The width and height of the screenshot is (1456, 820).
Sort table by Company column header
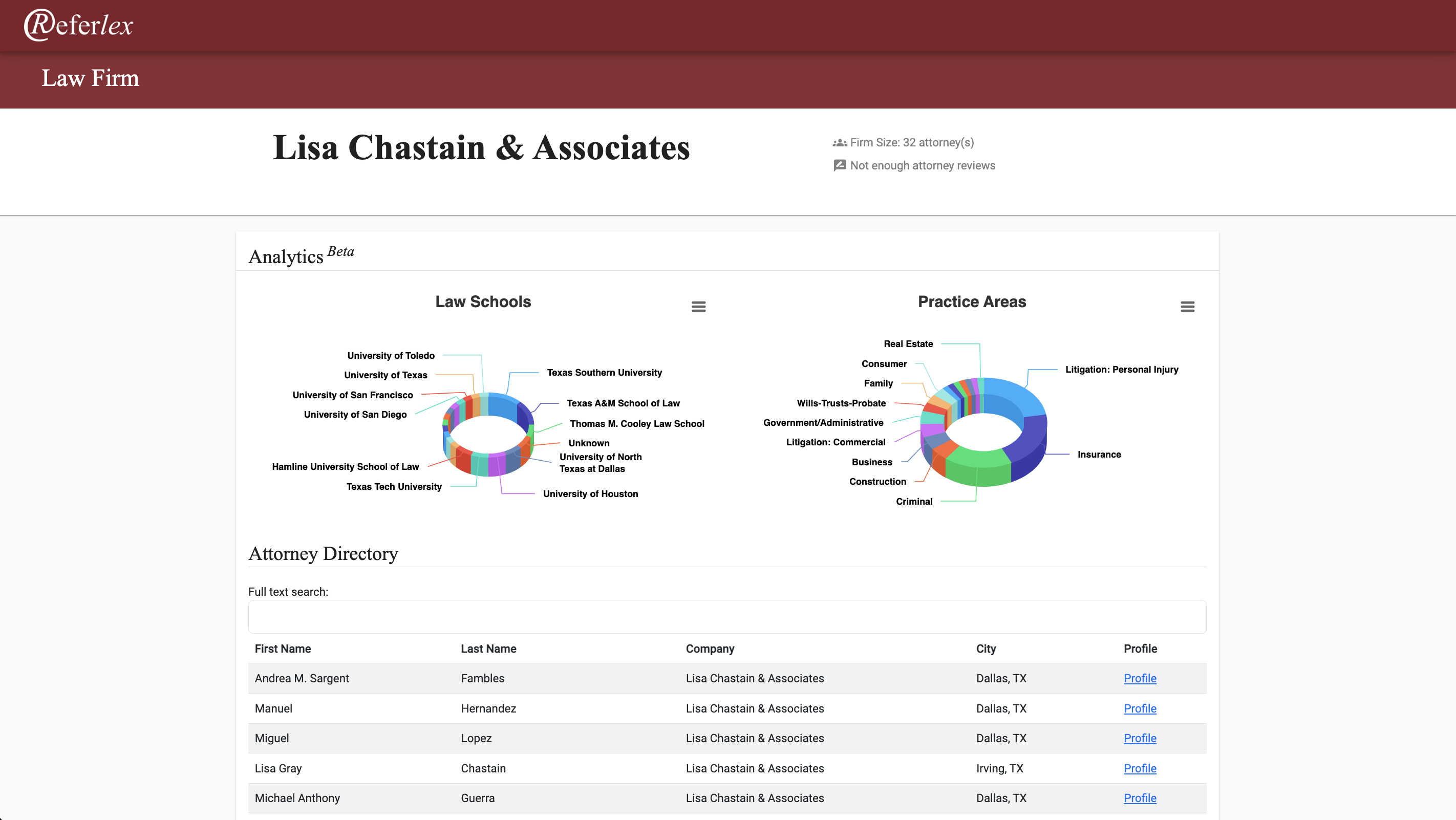710,649
